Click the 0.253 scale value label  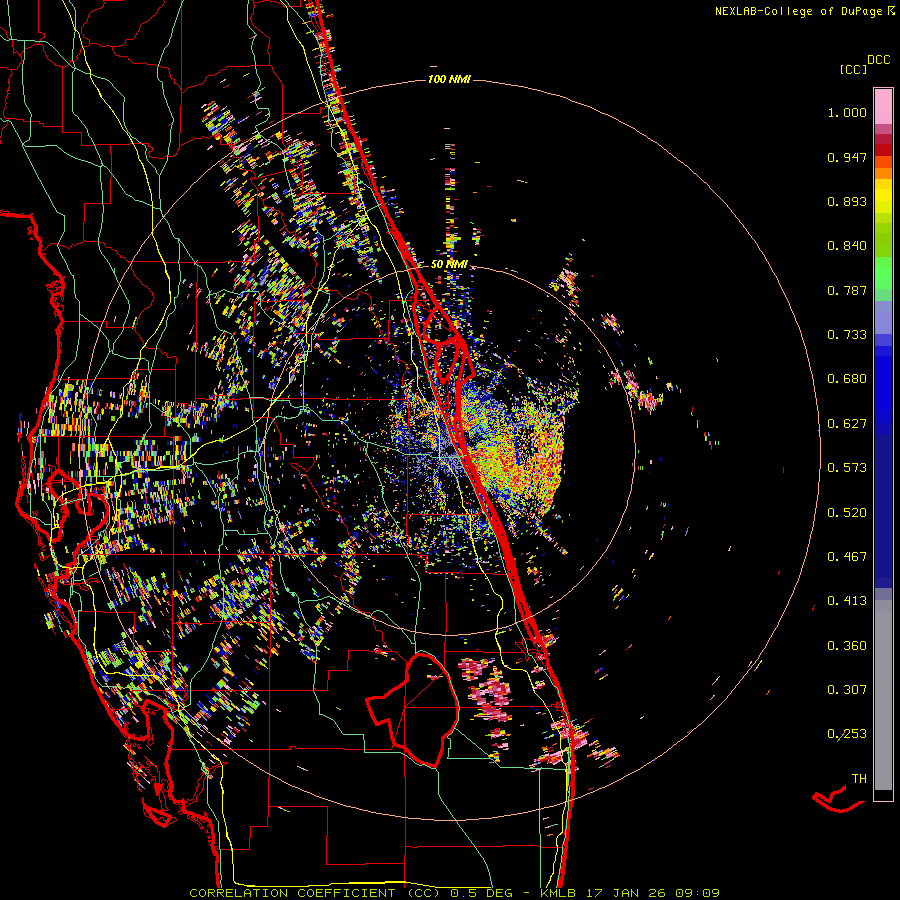pos(847,734)
